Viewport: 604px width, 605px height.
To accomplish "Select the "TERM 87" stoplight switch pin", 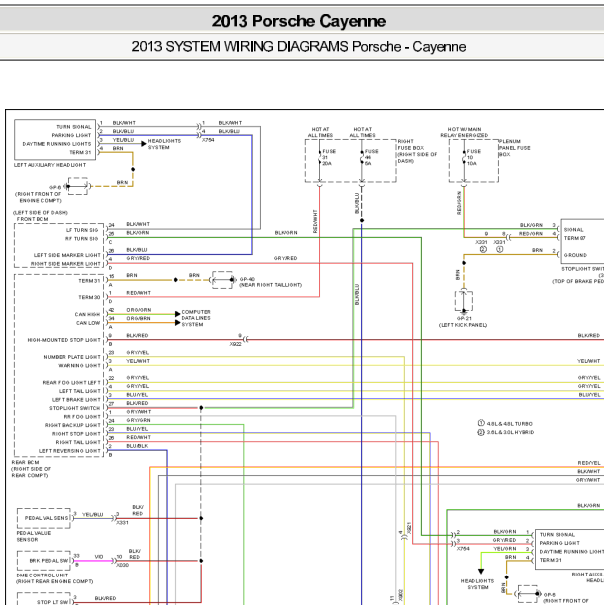I will (575, 238).
